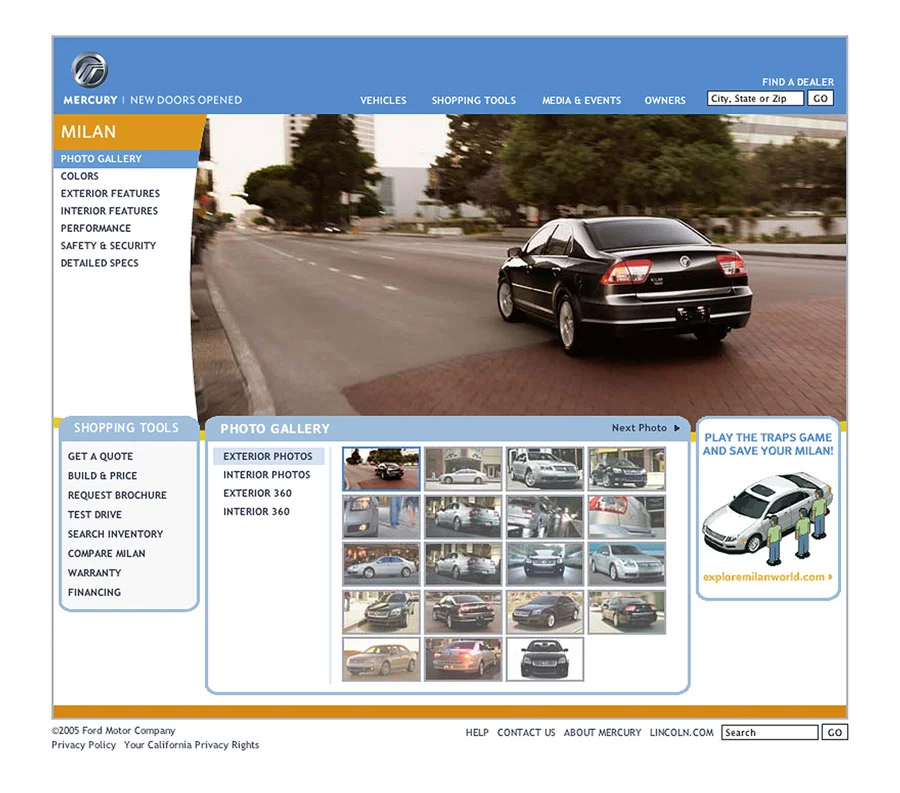Open About Mercury link
The width and height of the screenshot is (900, 793).
[x=602, y=733]
